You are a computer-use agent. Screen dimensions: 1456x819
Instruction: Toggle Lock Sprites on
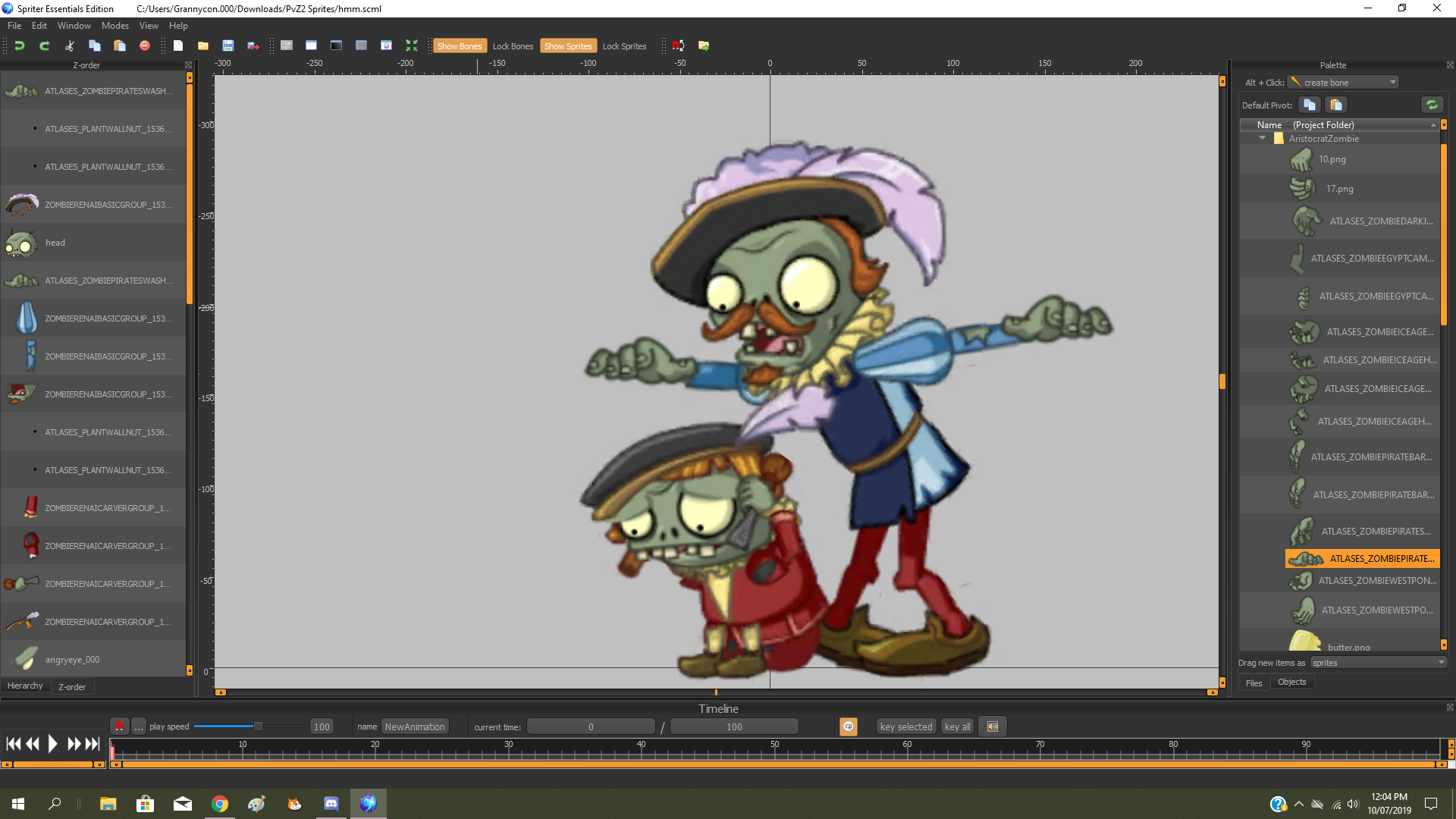(x=624, y=46)
